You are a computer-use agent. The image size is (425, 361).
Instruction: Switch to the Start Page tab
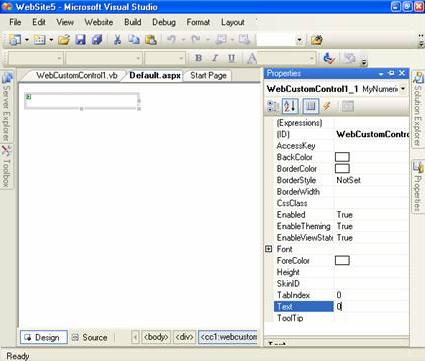[208, 75]
